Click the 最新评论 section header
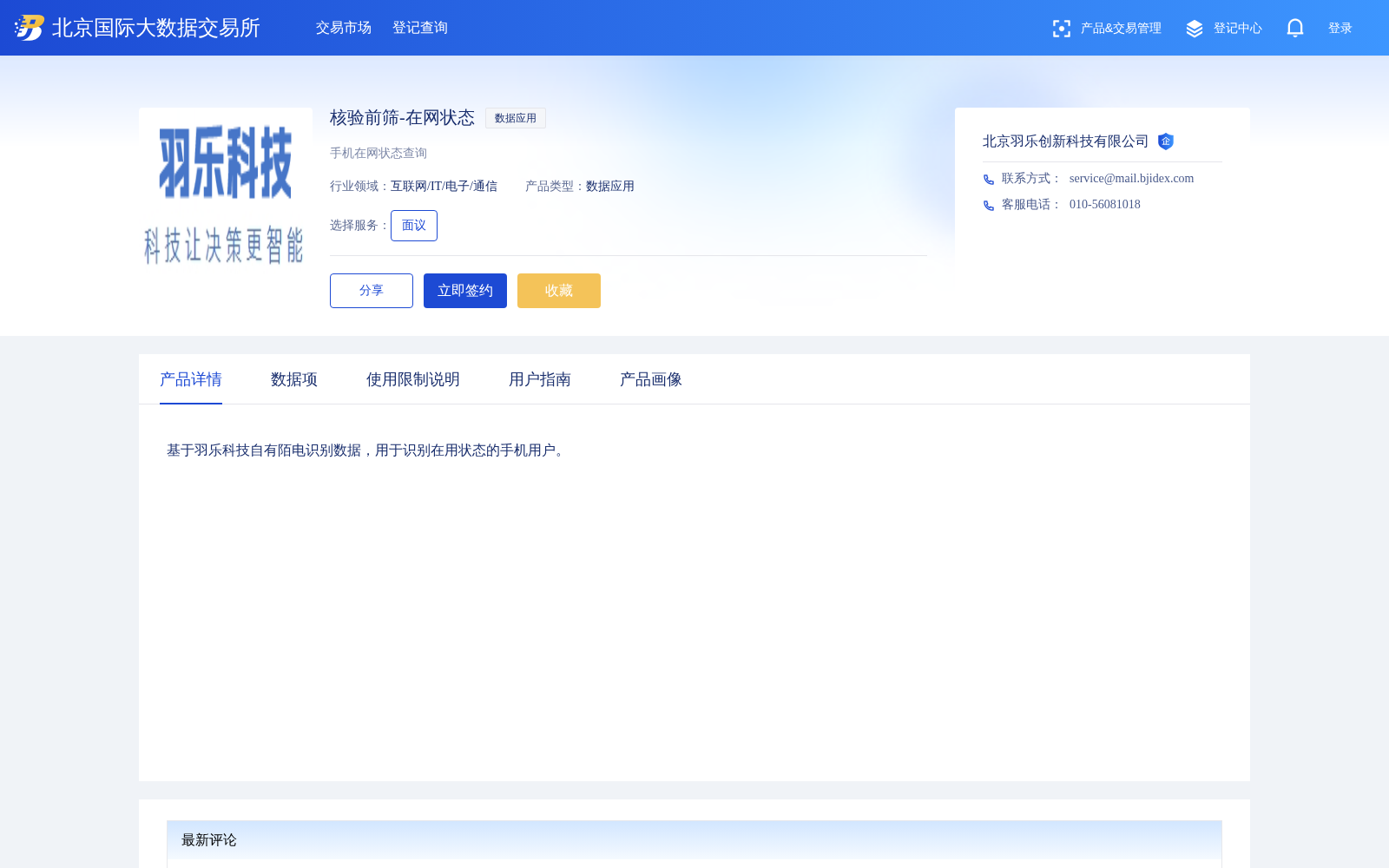Image resolution: width=1389 pixels, height=868 pixels. 694,840
